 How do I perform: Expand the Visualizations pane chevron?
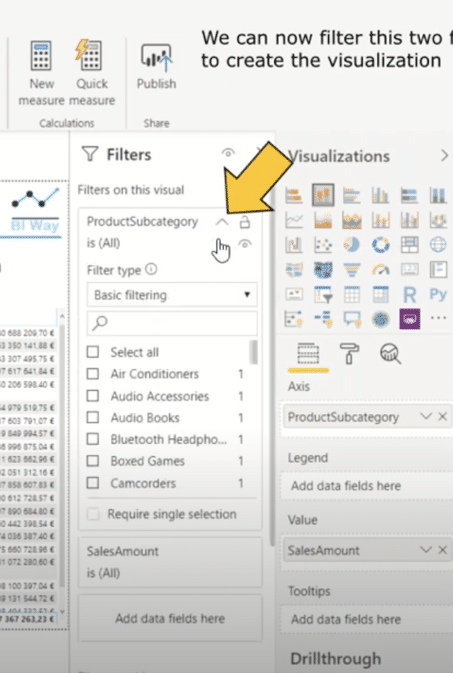[444, 156]
